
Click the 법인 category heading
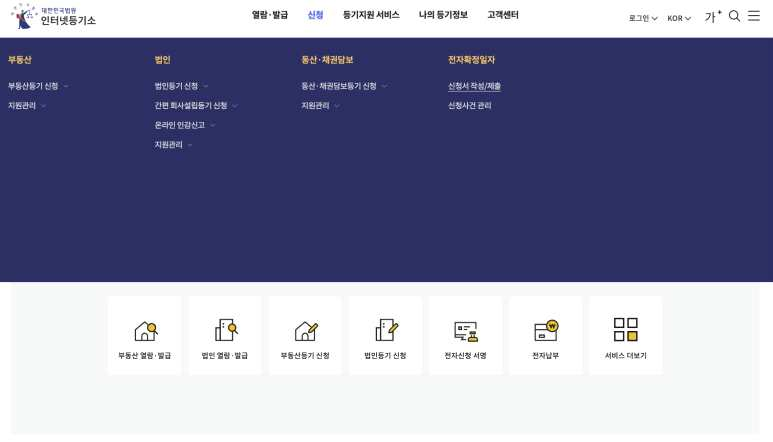pyautogui.click(x=162, y=60)
